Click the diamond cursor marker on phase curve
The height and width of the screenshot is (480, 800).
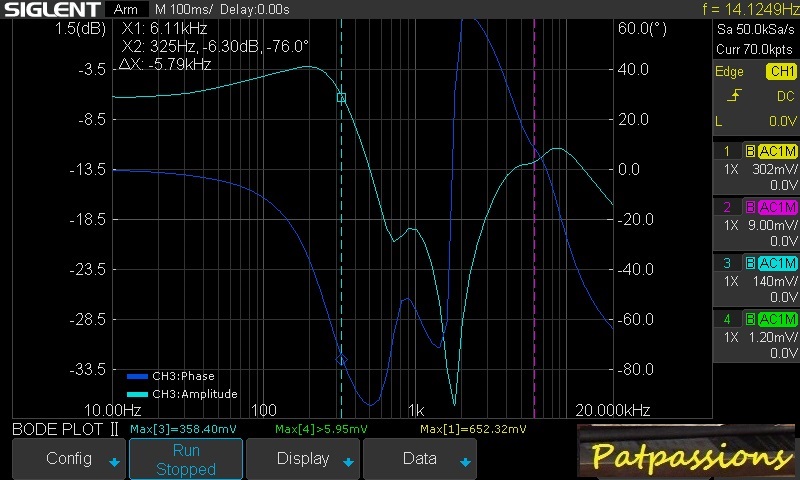tap(341, 360)
